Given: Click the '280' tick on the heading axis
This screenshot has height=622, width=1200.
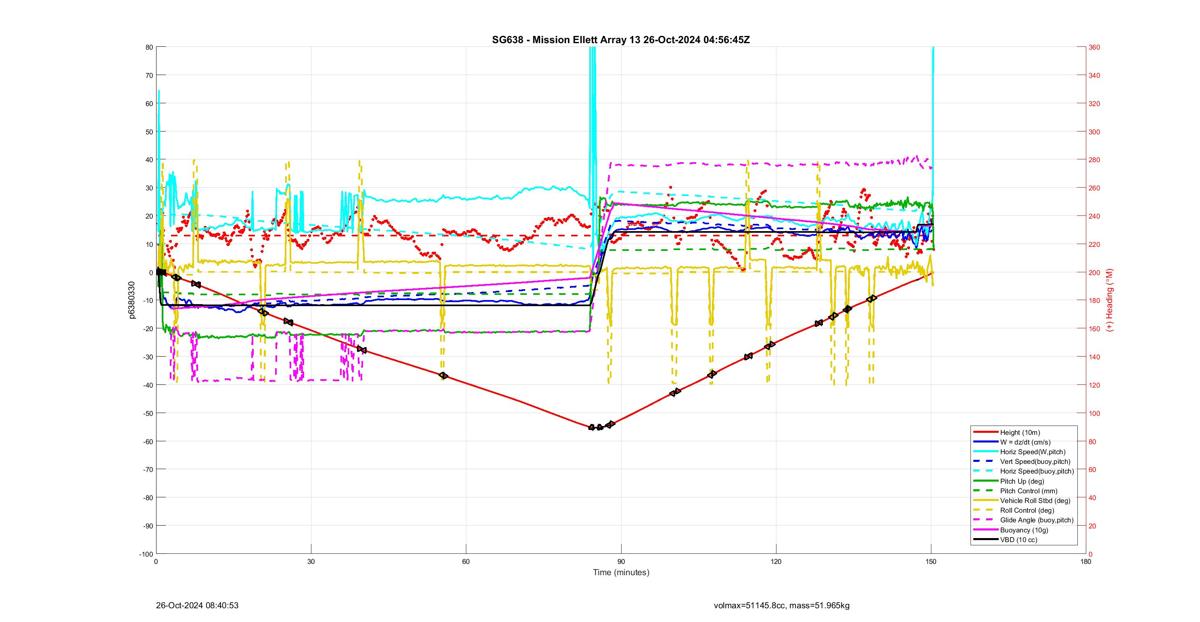Looking at the screenshot, I should (1095, 160).
